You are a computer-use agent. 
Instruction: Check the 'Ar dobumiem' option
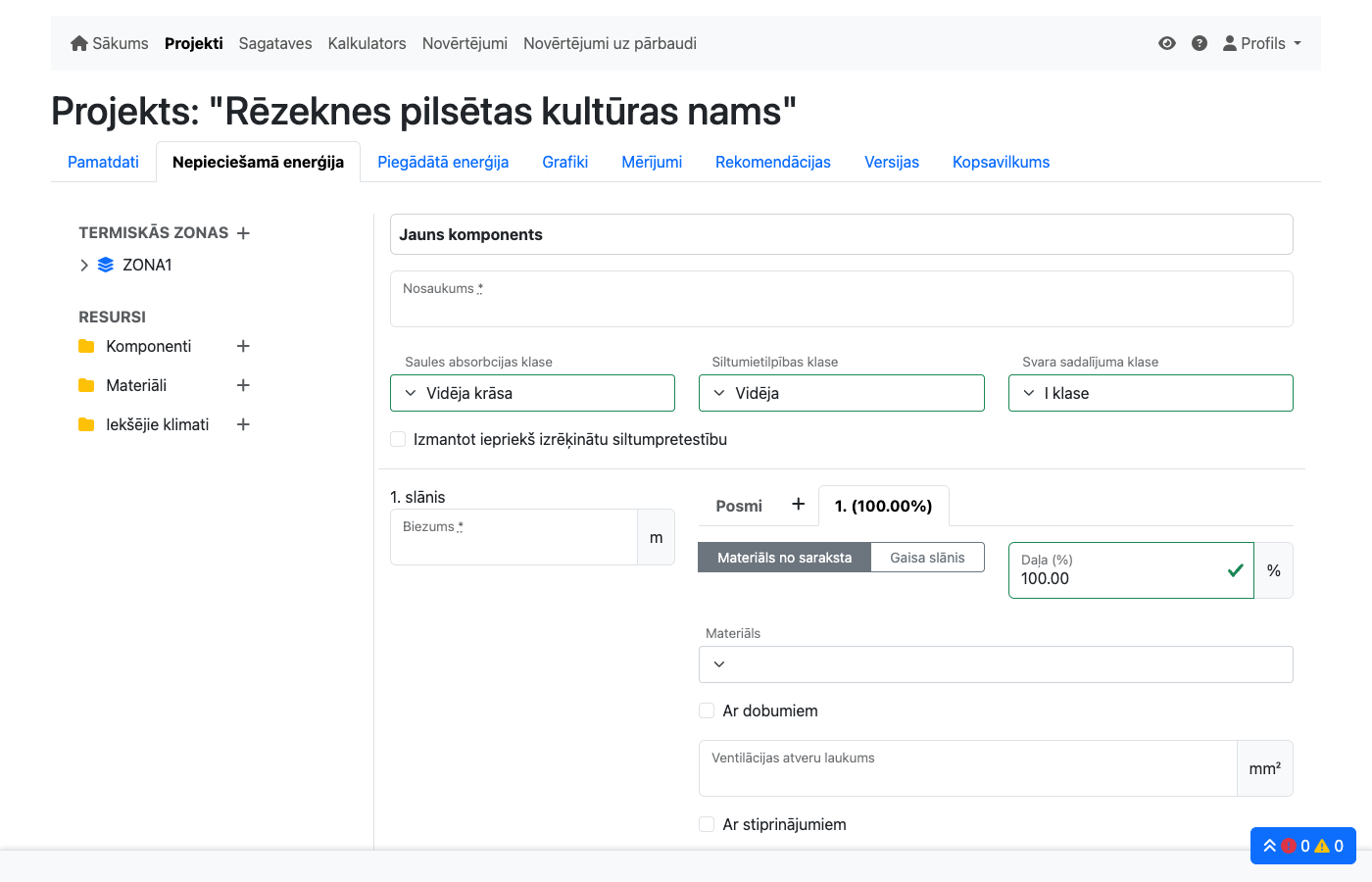click(x=707, y=710)
